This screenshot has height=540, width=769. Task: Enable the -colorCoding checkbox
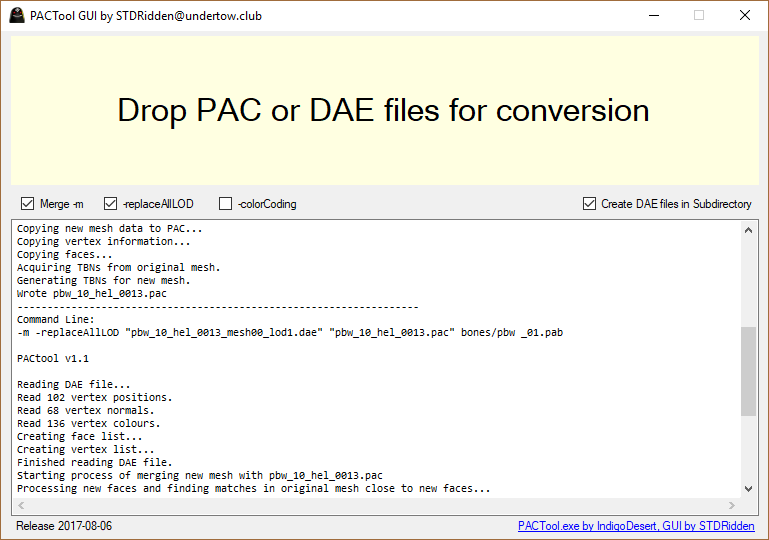pos(226,204)
